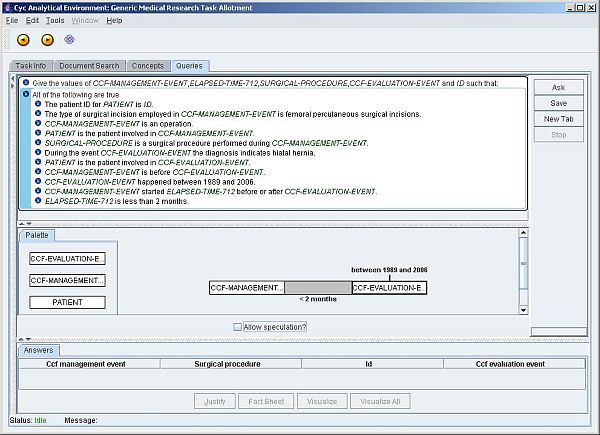The height and width of the screenshot is (435, 600).
Task: Click bullet icon beside 'All of the following are true'
Action: point(27,94)
